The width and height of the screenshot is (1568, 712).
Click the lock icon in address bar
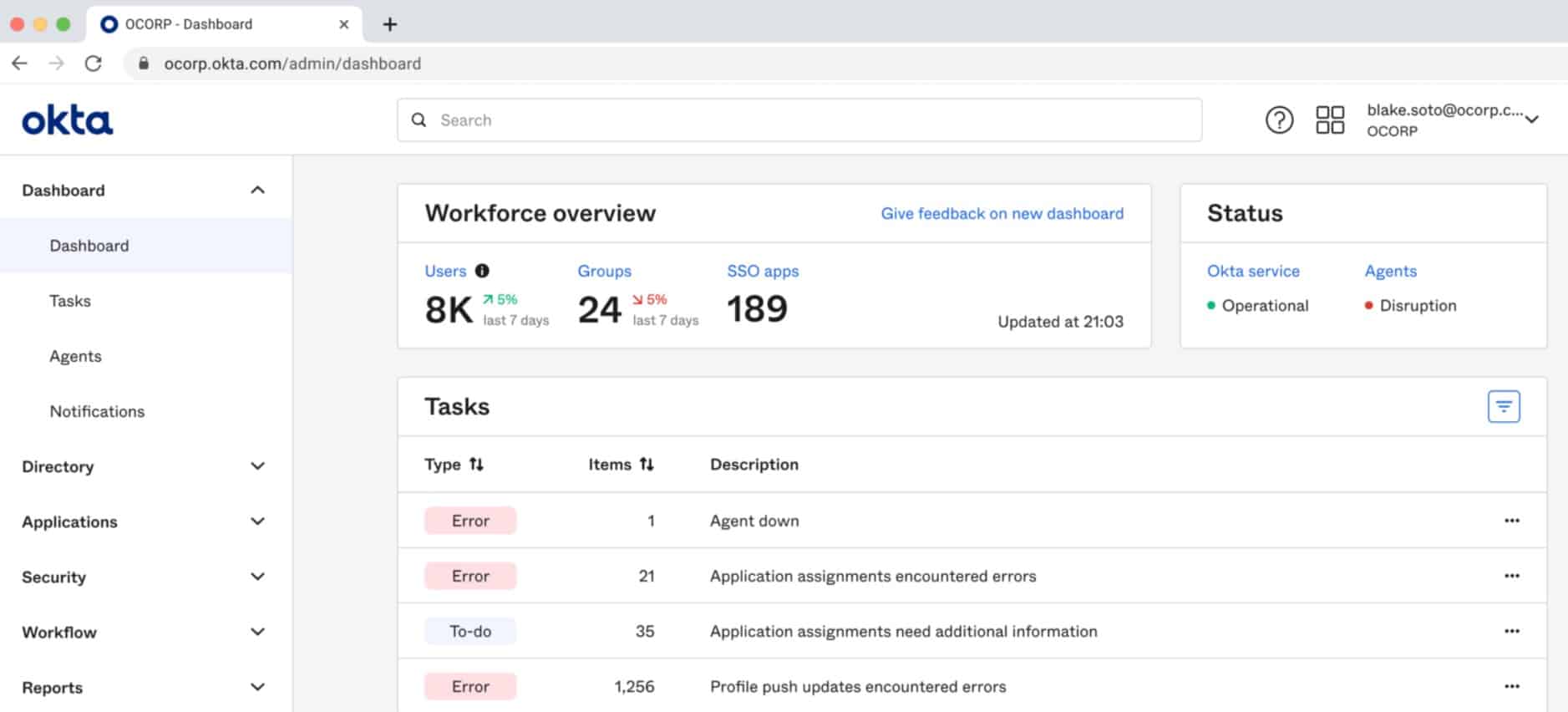click(x=144, y=64)
